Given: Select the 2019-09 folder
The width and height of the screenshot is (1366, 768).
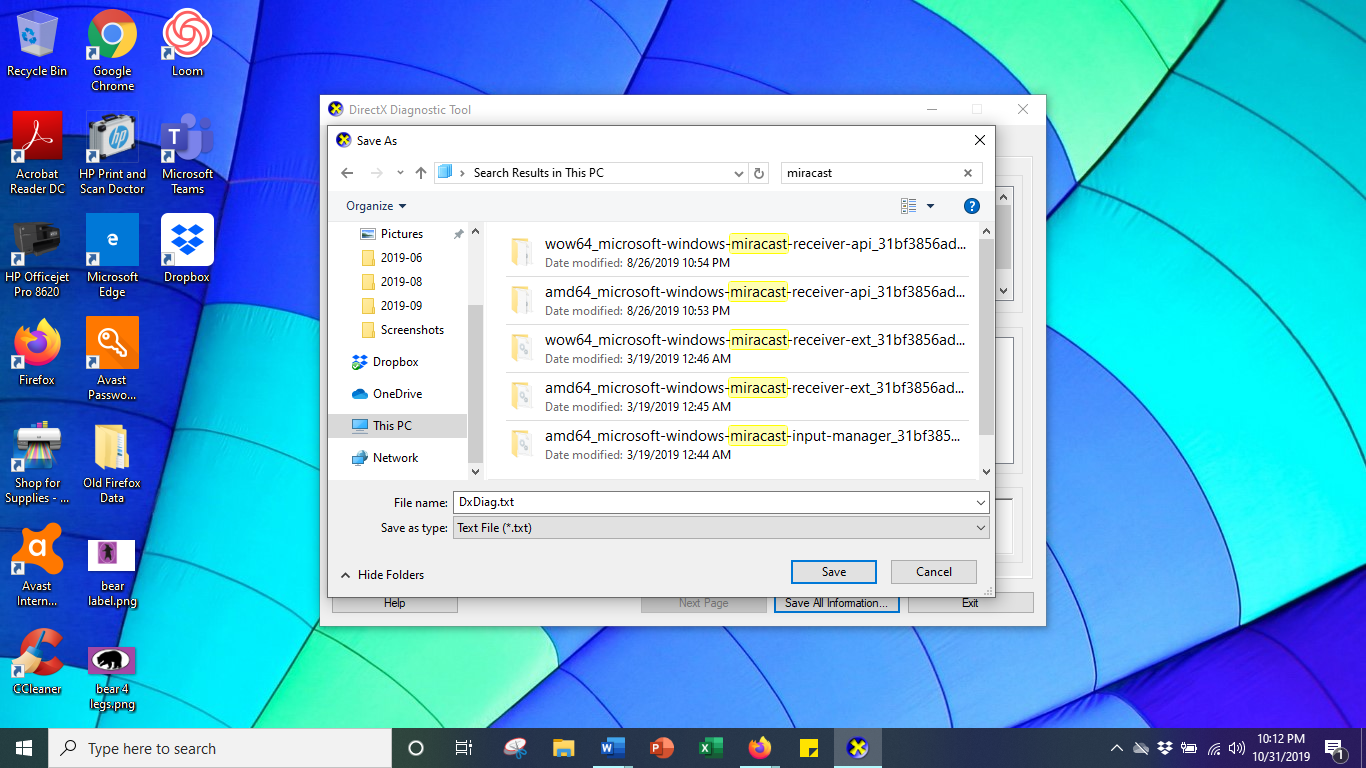Looking at the screenshot, I should point(401,306).
